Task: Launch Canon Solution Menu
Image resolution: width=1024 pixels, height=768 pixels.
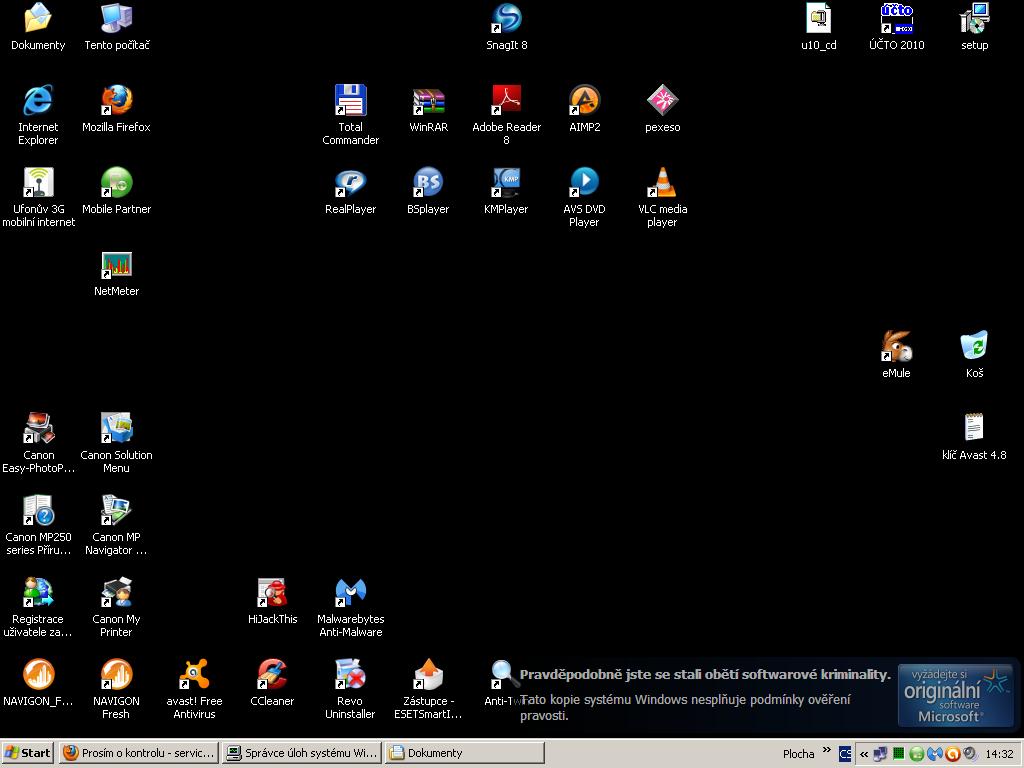Action: pyautogui.click(x=117, y=428)
